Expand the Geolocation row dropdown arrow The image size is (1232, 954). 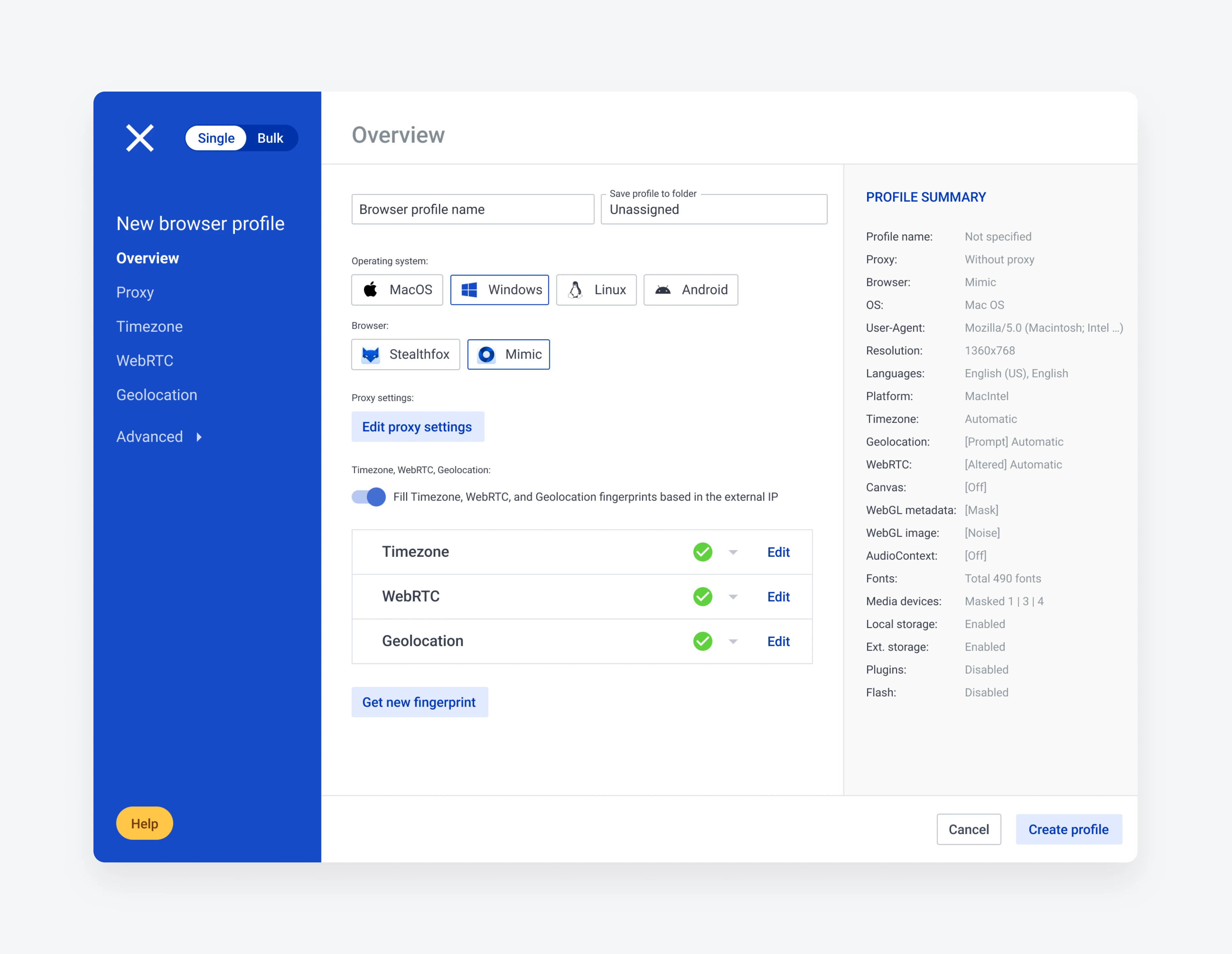coord(733,641)
